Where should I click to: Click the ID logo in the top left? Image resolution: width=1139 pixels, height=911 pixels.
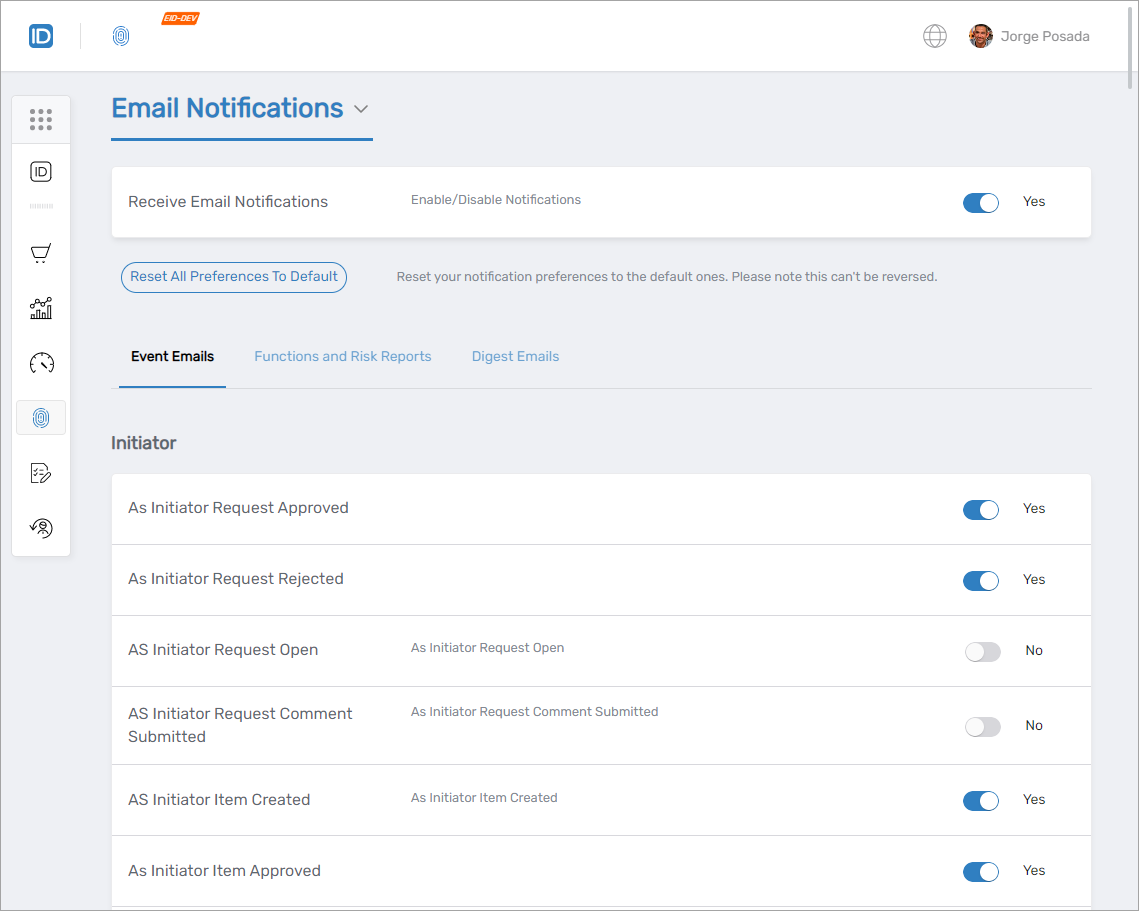pos(40,35)
